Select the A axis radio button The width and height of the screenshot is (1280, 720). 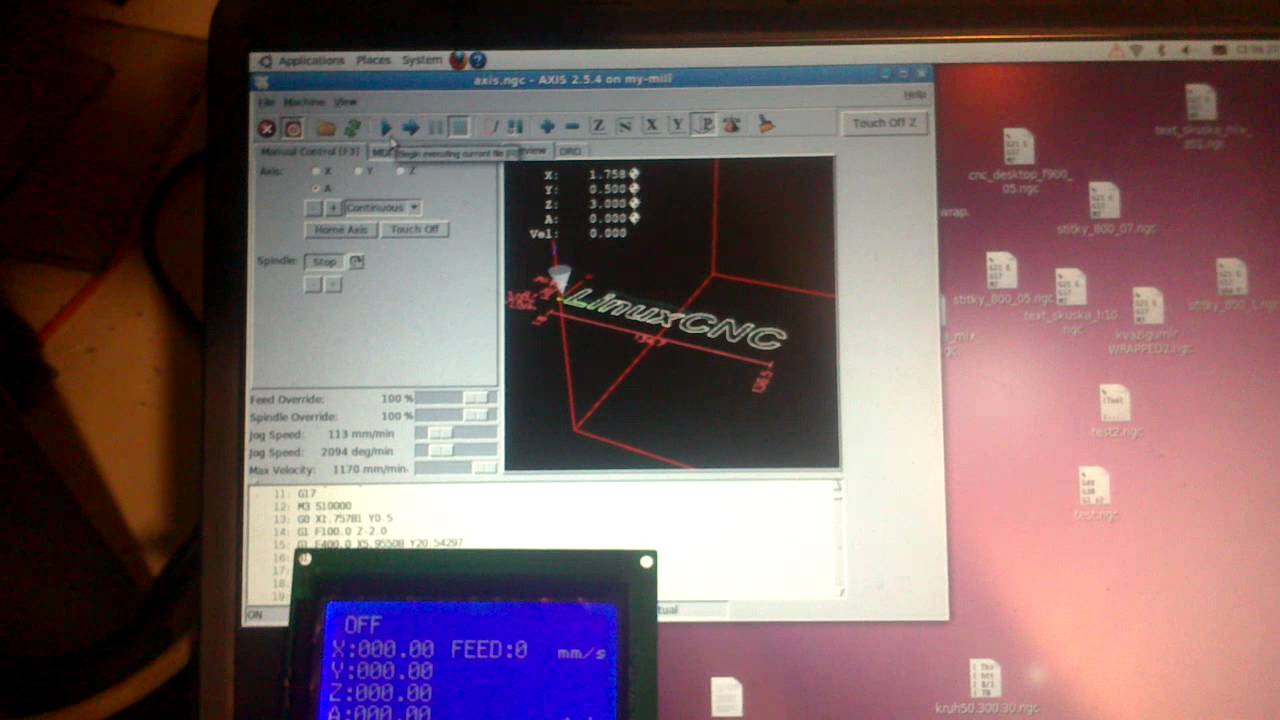[316, 188]
